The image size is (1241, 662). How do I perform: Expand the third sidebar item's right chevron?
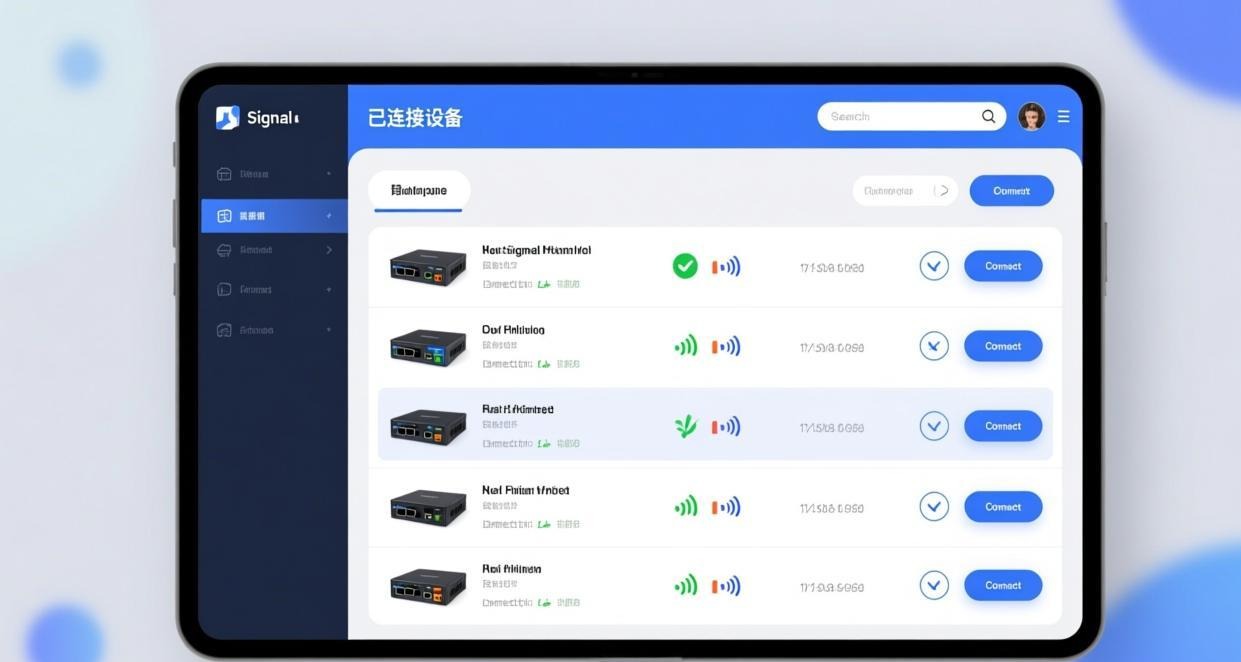coord(329,250)
